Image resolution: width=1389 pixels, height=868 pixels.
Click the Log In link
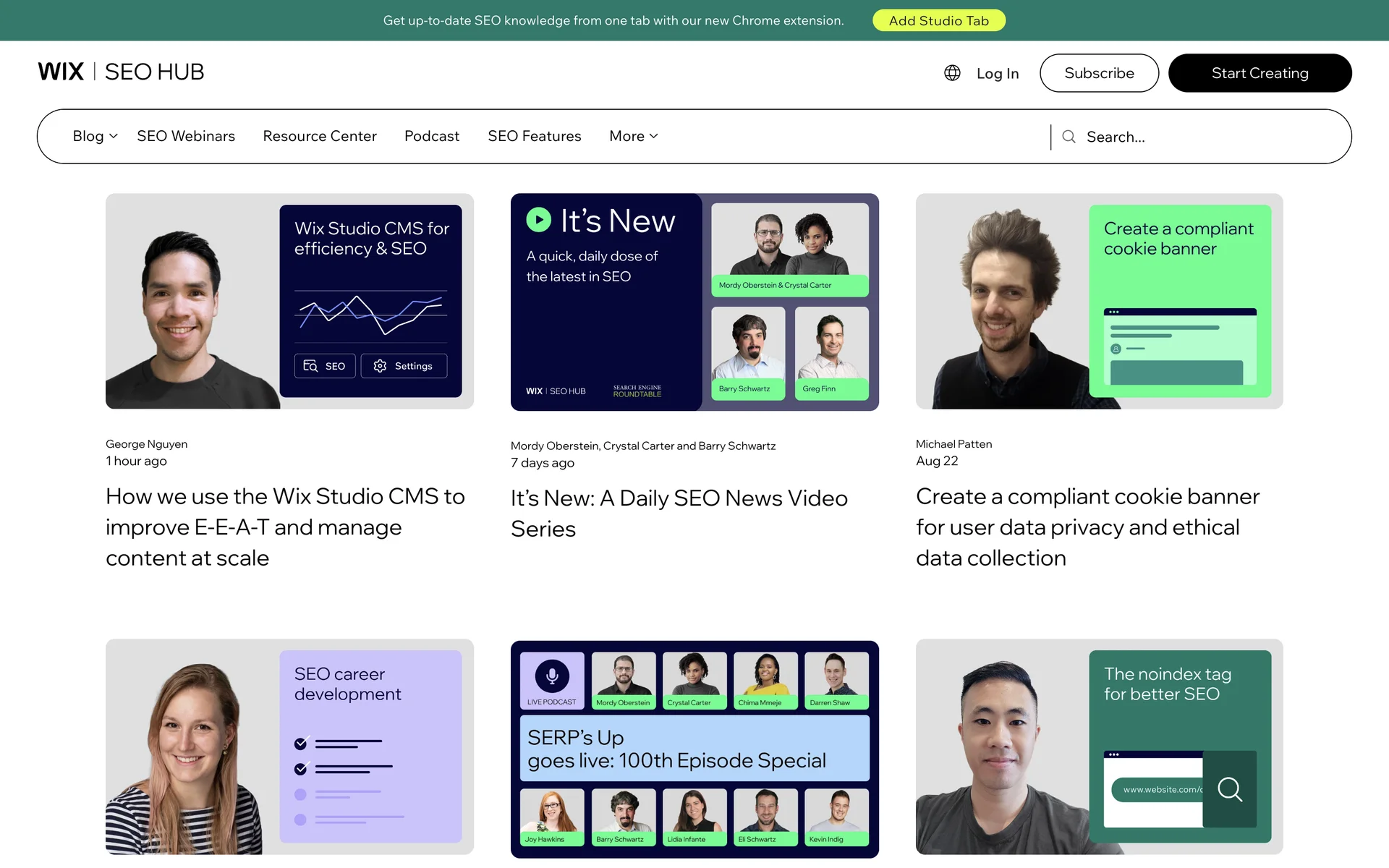997,73
